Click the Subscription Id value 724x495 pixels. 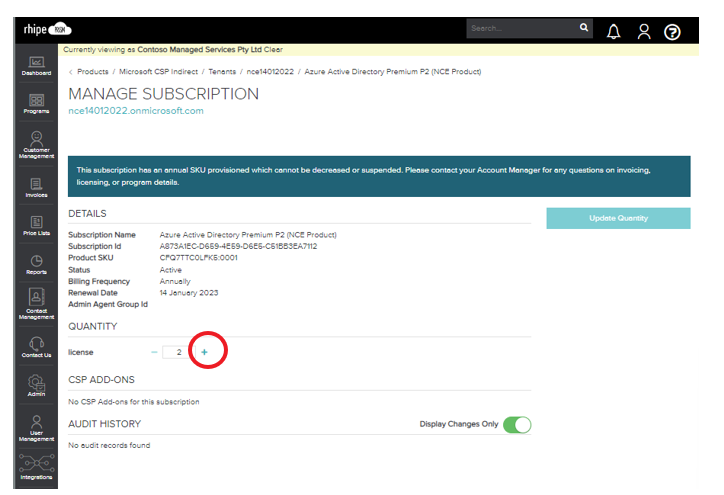point(238,246)
